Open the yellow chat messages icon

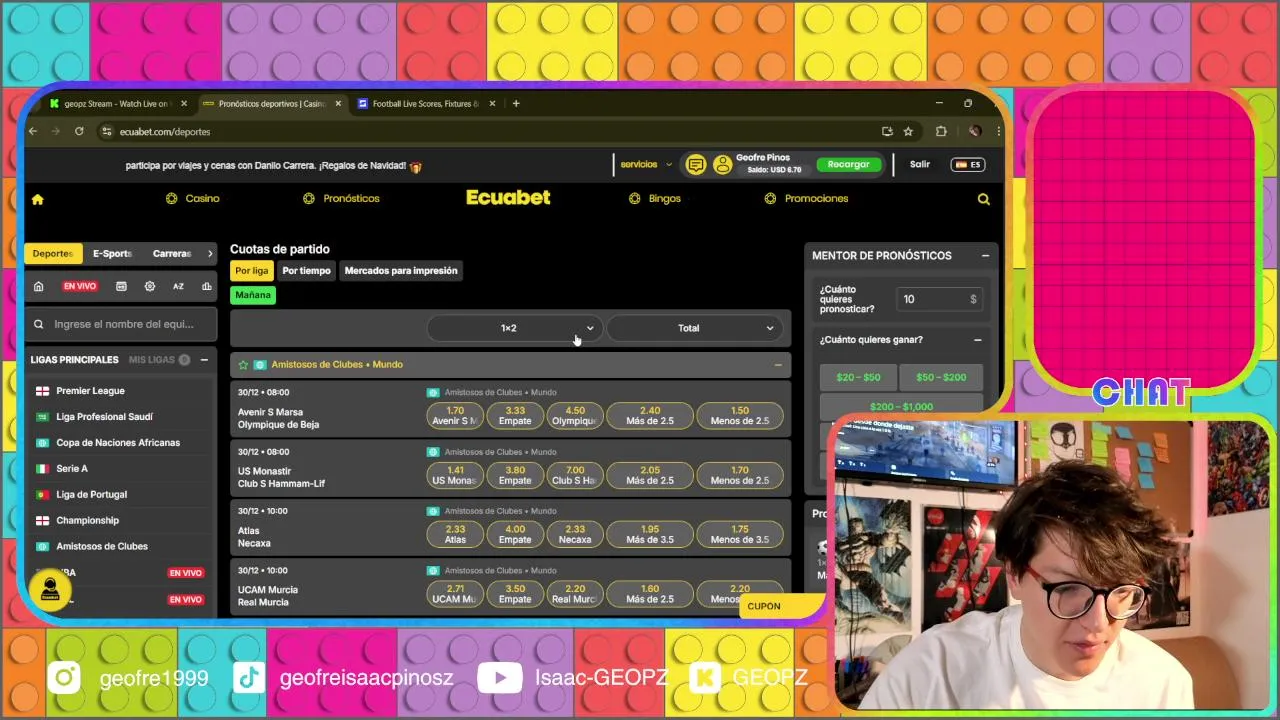click(696, 165)
